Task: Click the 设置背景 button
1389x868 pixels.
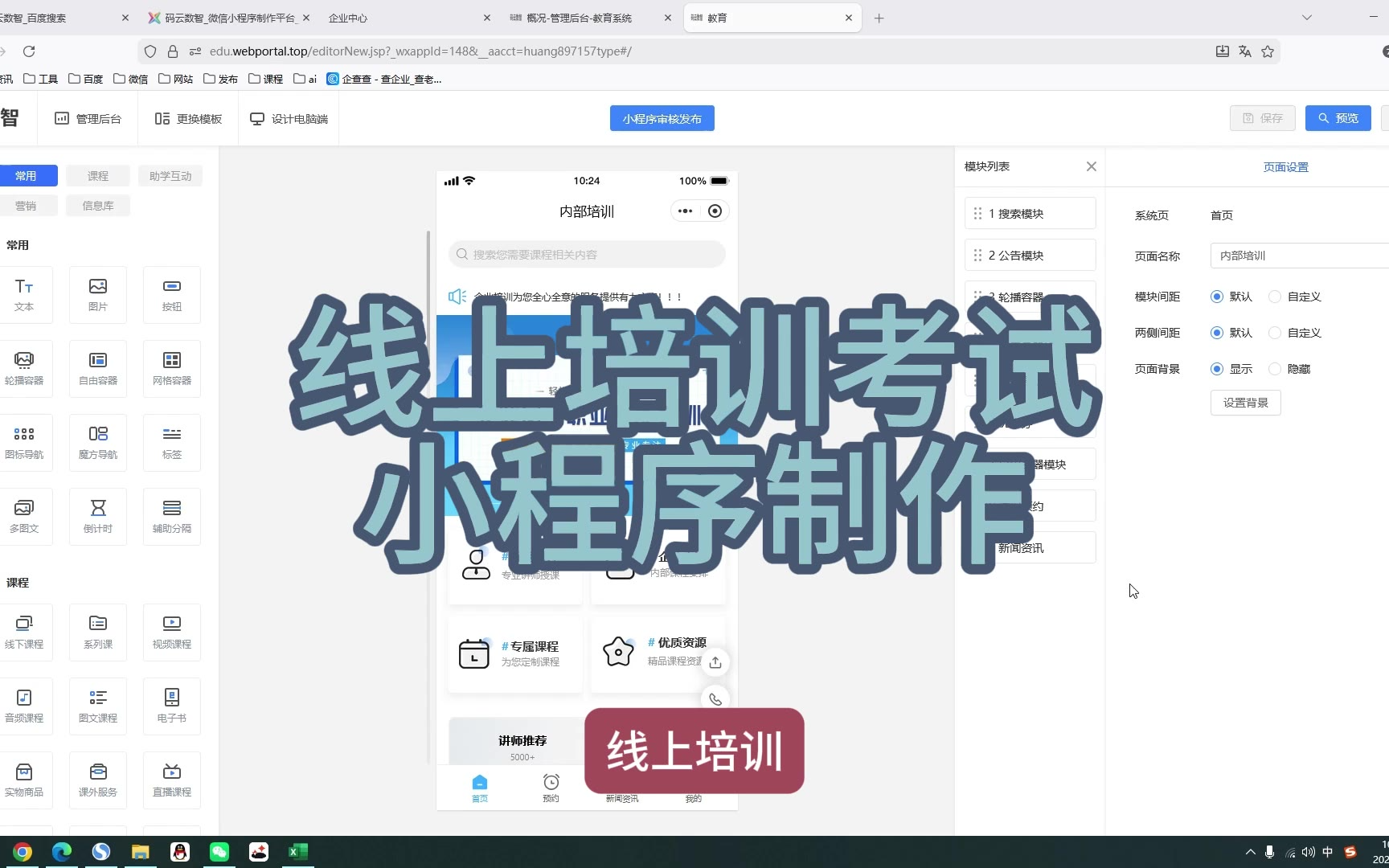Action: (x=1245, y=403)
